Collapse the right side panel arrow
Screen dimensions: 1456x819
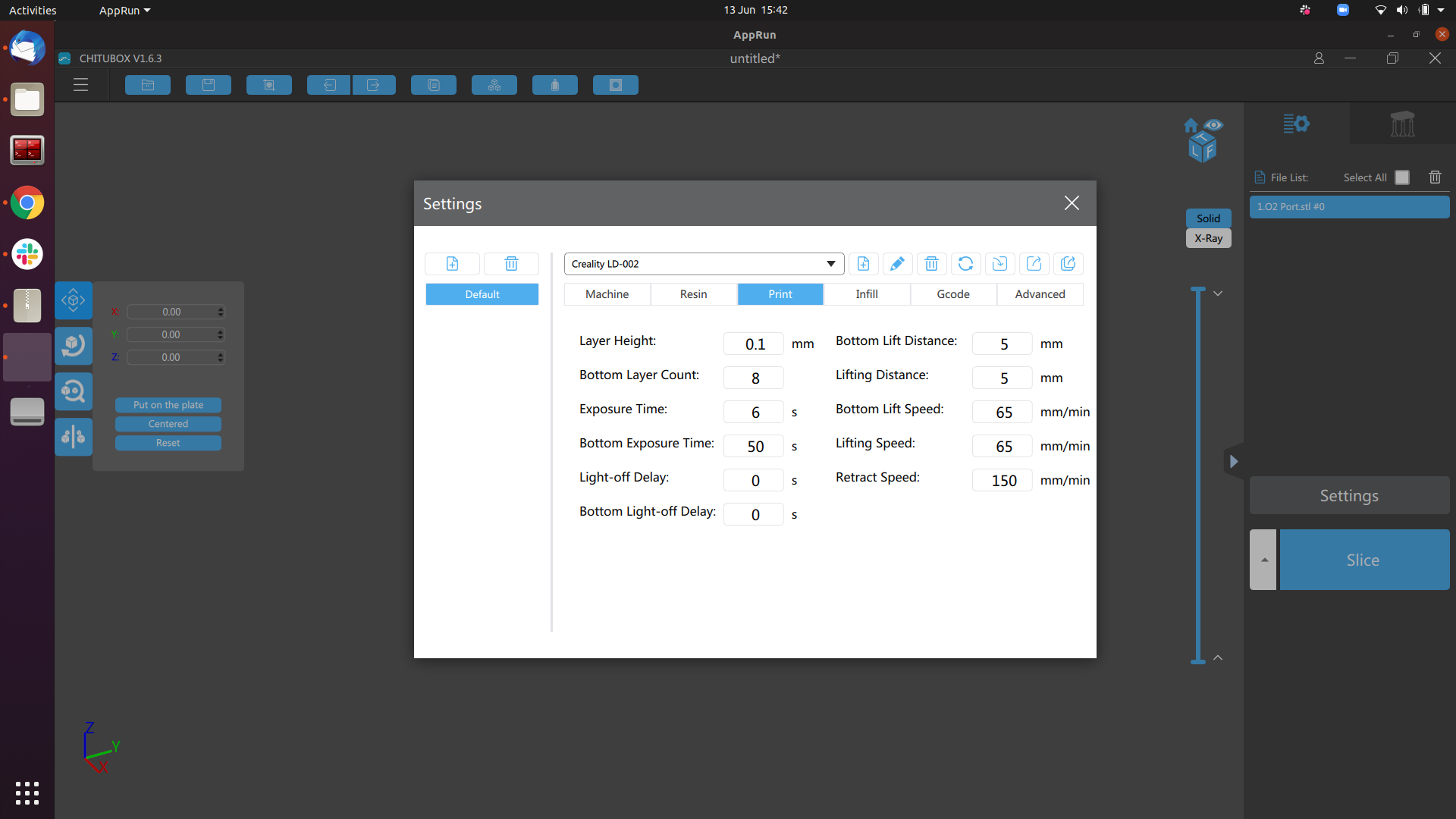[1234, 461]
